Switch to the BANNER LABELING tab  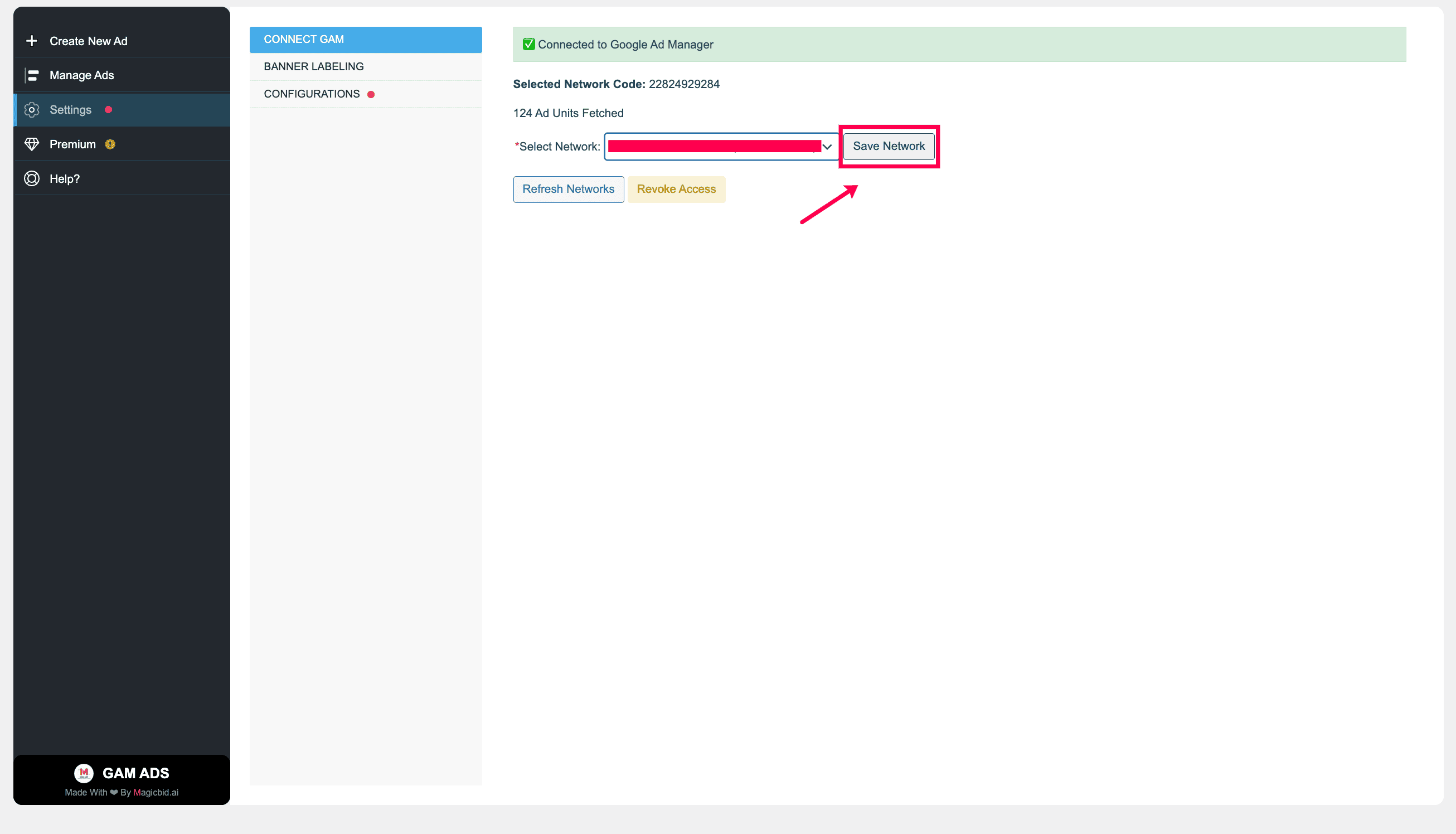tap(366, 66)
